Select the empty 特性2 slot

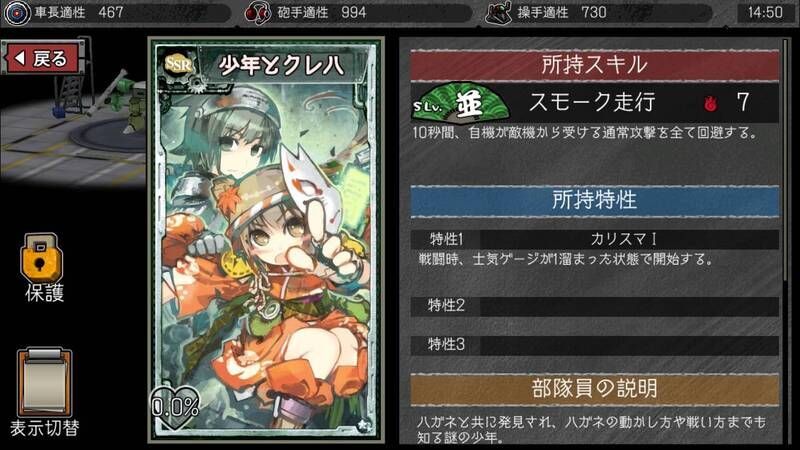tap(594, 306)
